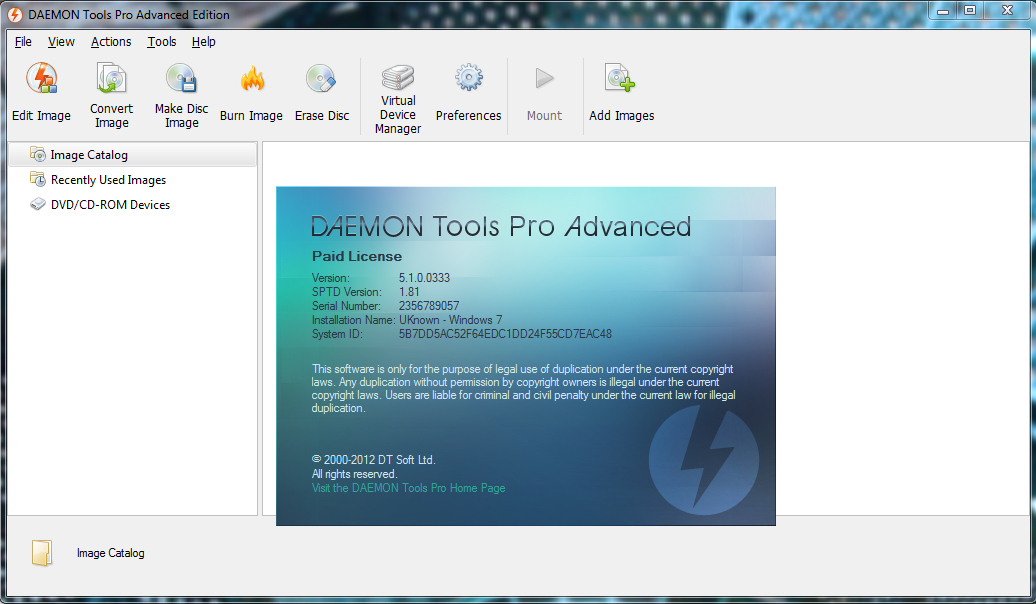Click the Recently Used Images clock icon

point(38,180)
